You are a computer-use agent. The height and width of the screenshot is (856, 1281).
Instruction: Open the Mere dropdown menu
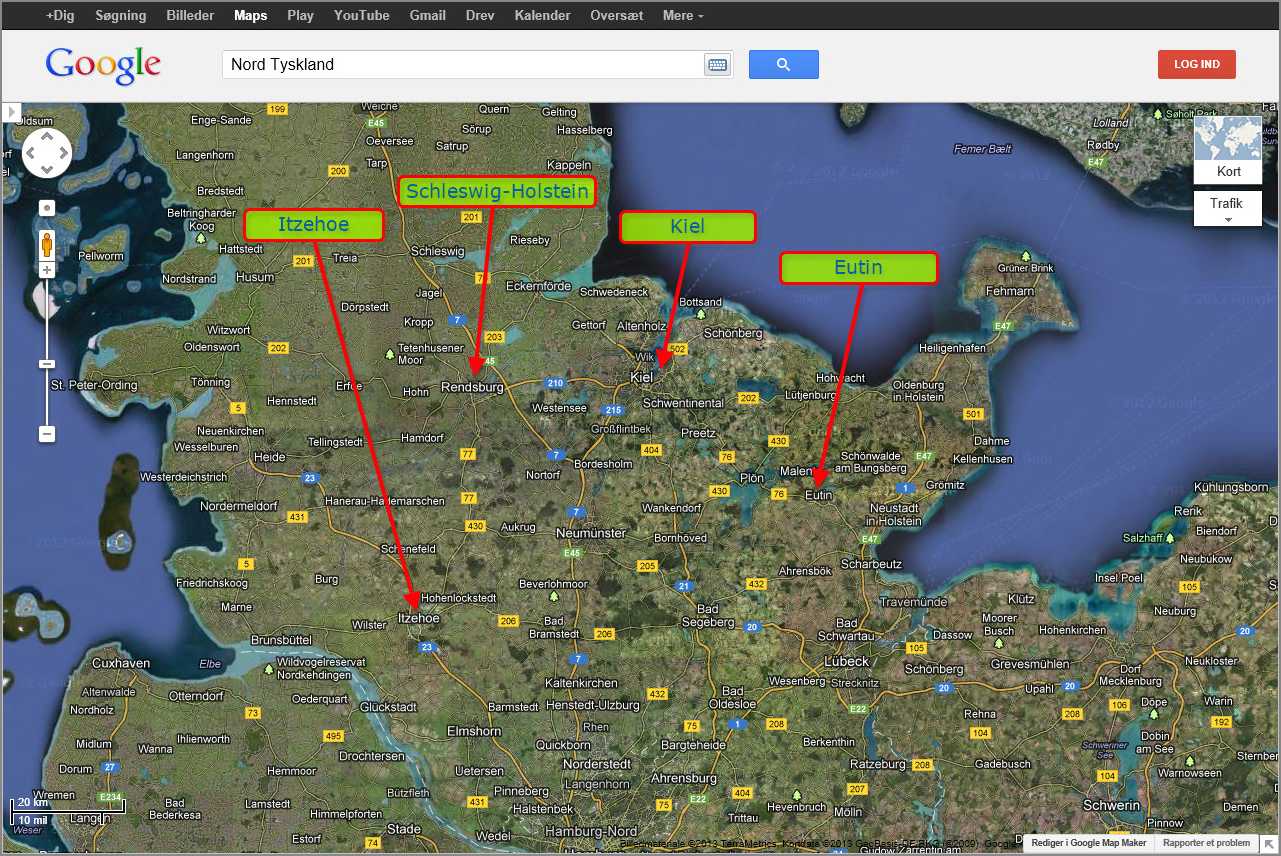pyautogui.click(x=683, y=16)
